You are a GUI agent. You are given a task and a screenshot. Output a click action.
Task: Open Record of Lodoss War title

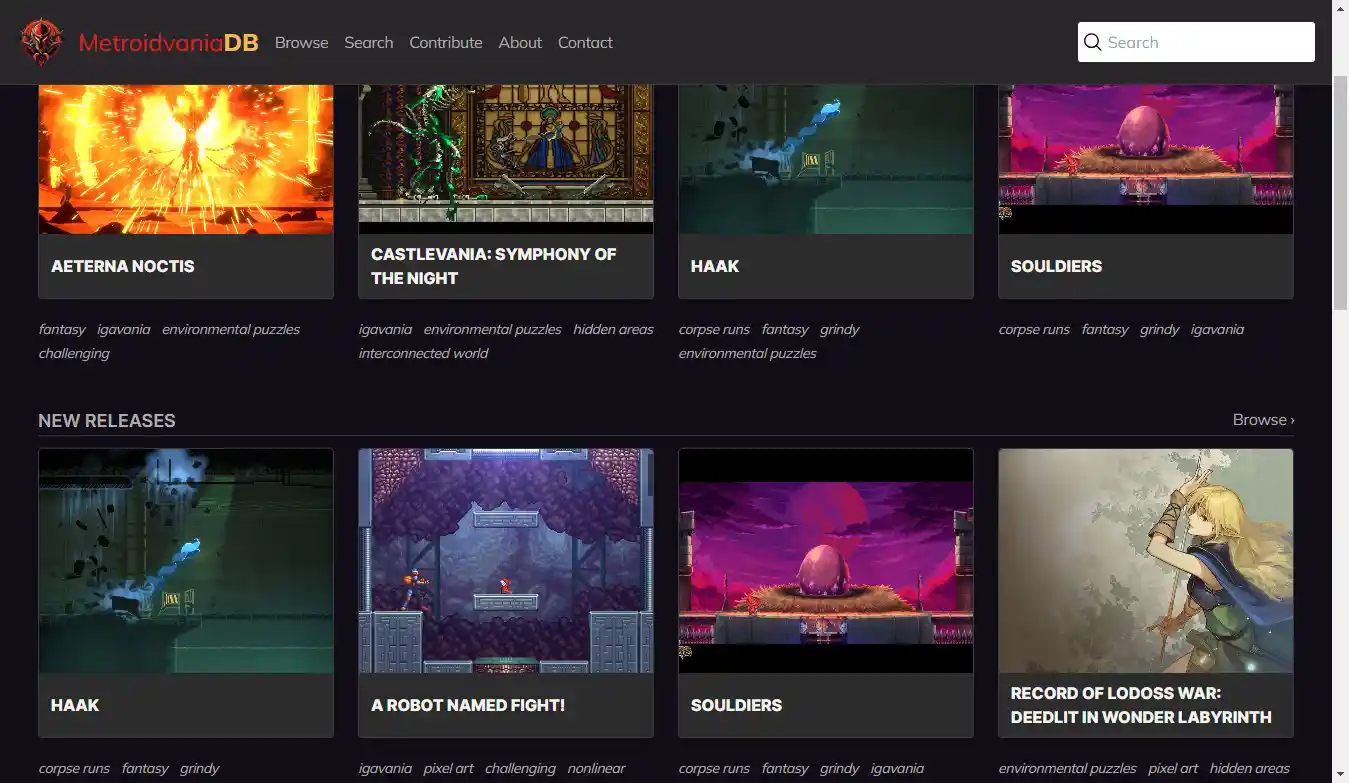(x=1141, y=705)
